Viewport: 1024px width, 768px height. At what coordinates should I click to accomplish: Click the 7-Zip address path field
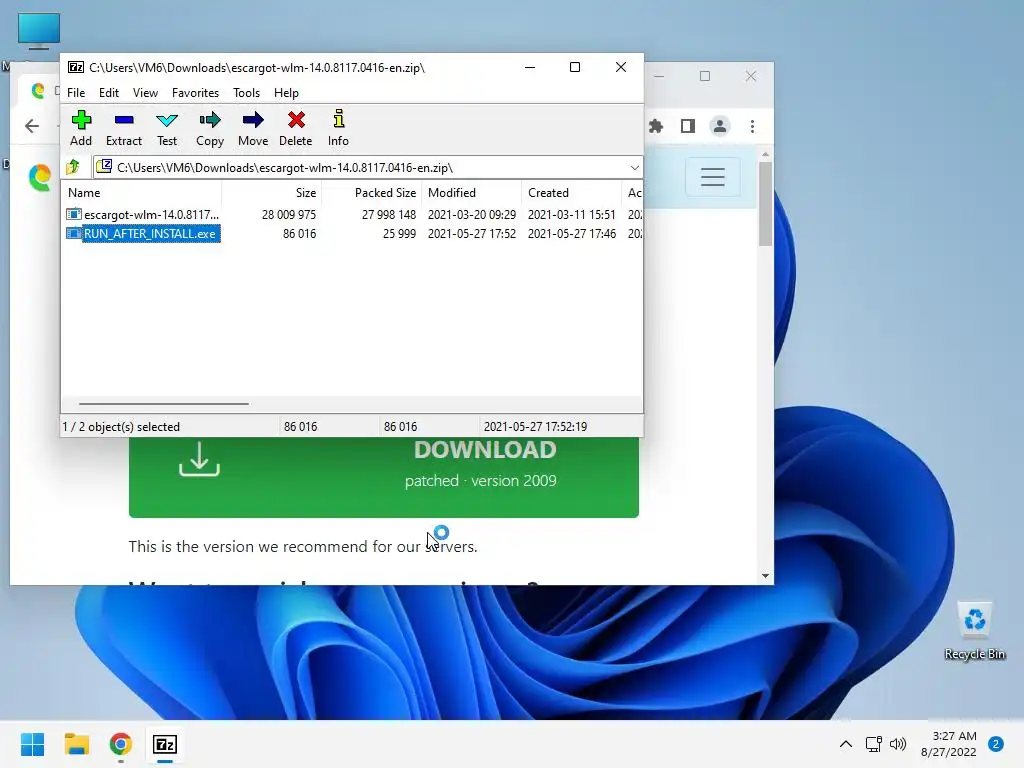coord(368,168)
